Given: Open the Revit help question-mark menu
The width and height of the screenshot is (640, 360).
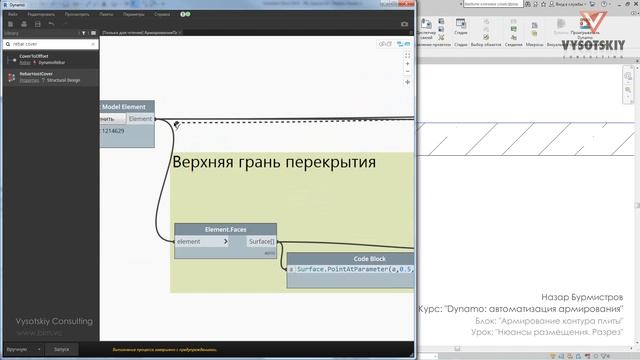Looking at the screenshot, I should (x=604, y=4).
